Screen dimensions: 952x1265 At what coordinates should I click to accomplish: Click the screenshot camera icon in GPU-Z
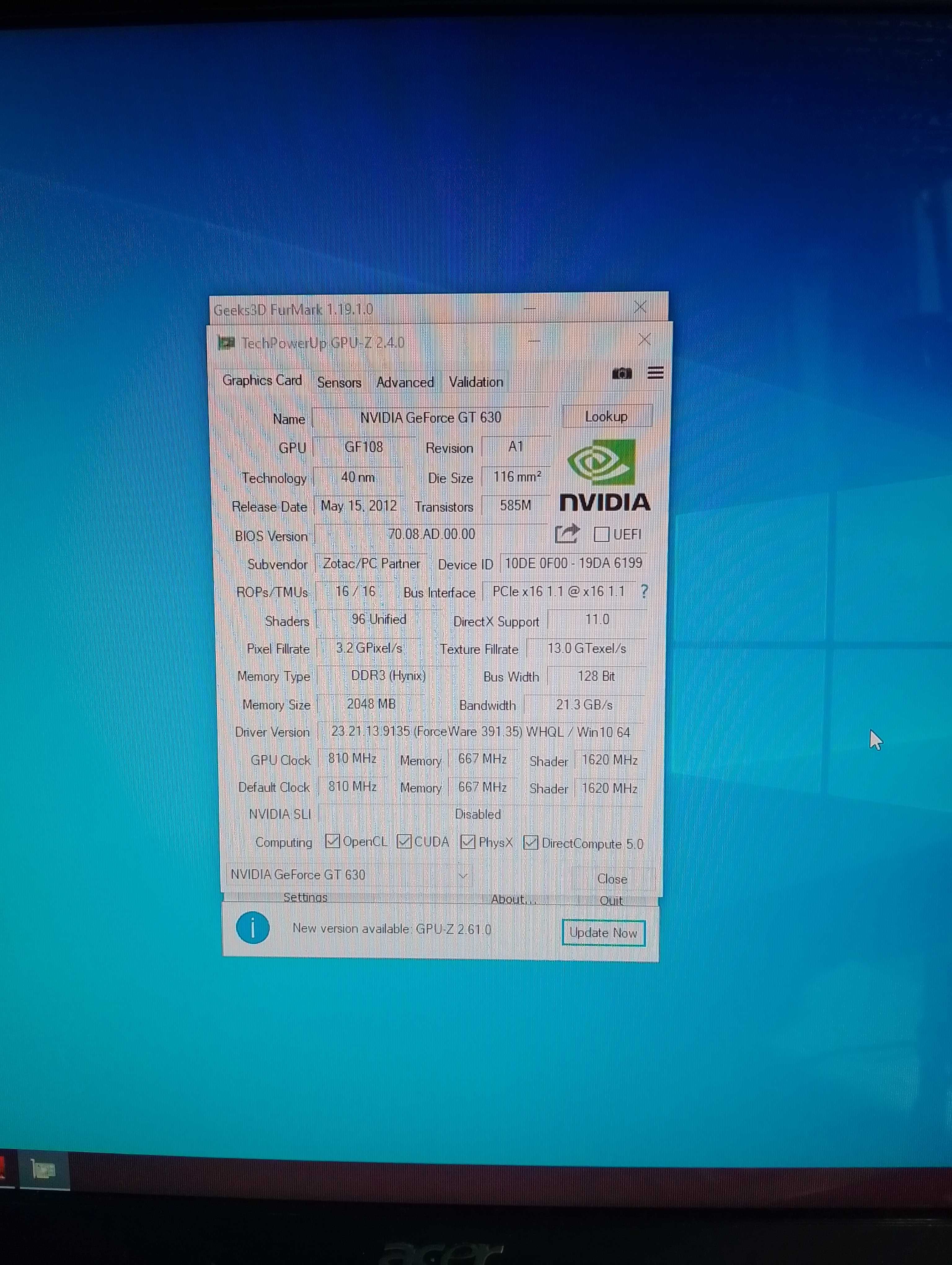coord(622,373)
